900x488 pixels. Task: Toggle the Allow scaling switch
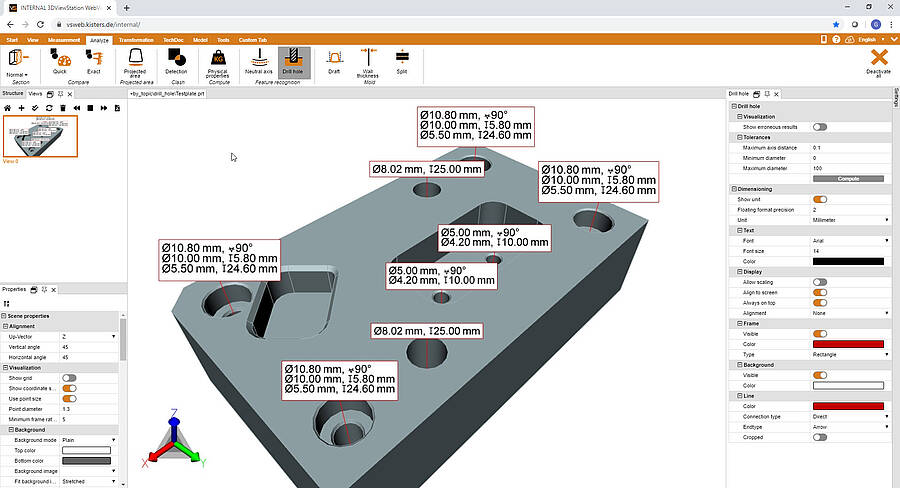pos(820,282)
